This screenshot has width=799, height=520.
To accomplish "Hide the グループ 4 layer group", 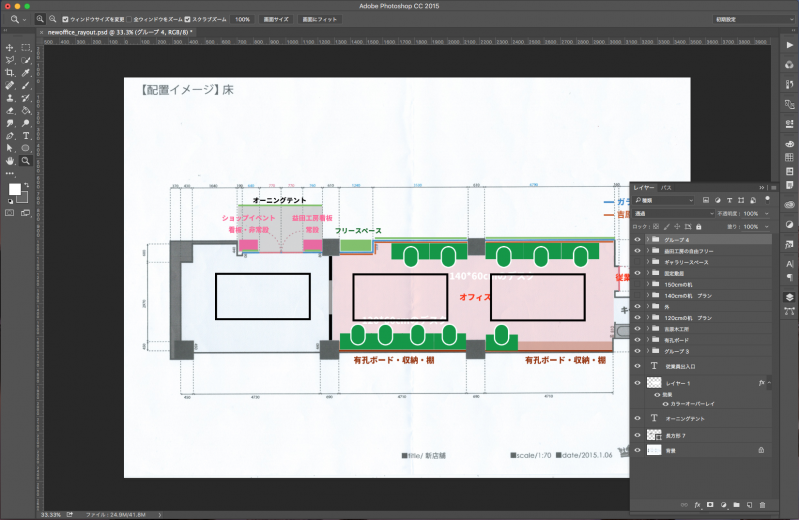I will (x=637, y=240).
